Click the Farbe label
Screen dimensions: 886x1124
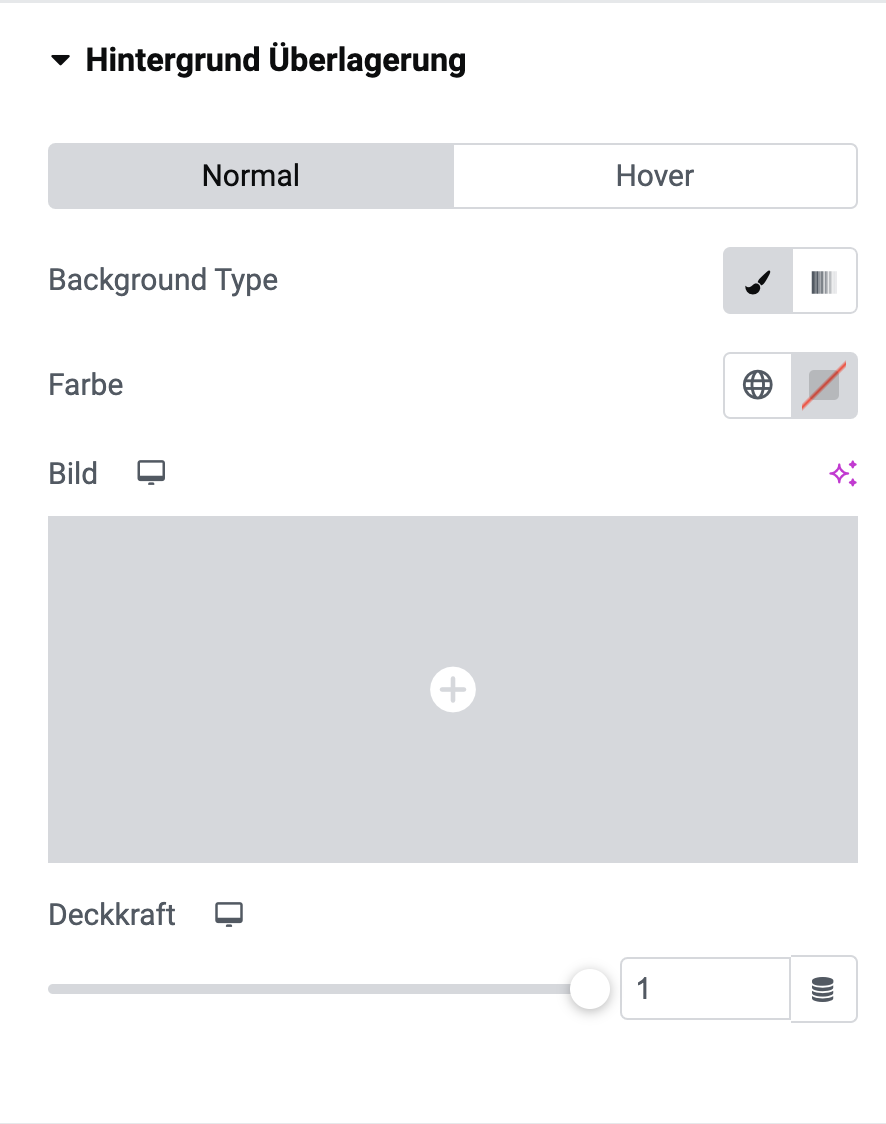(x=86, y=385)
